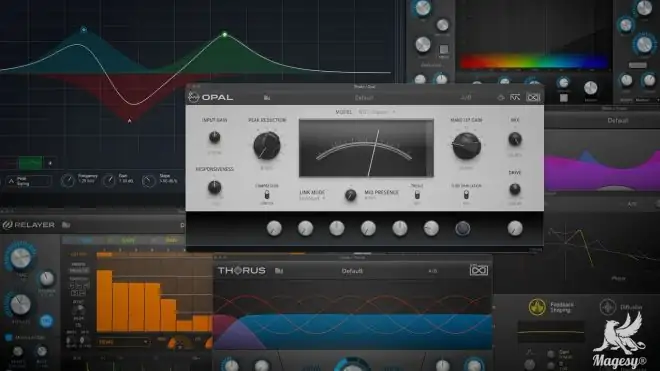The height and width of the screenshot is (371, 660).
Task: Open Default preset menu in right-side plugin
Action: 617,120
